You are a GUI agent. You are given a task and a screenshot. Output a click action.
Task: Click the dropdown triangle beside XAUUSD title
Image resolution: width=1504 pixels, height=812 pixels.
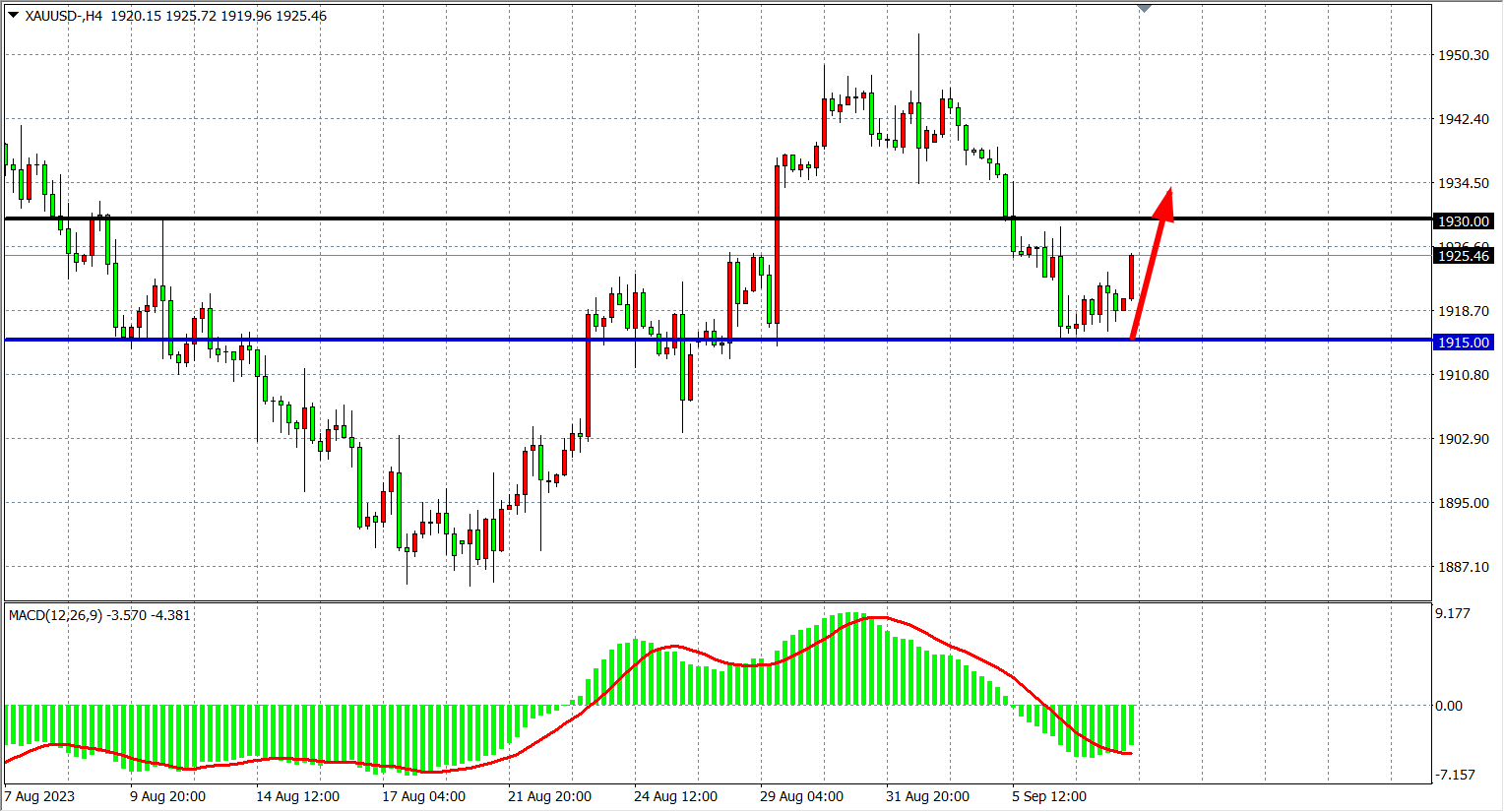click(13, 15)
